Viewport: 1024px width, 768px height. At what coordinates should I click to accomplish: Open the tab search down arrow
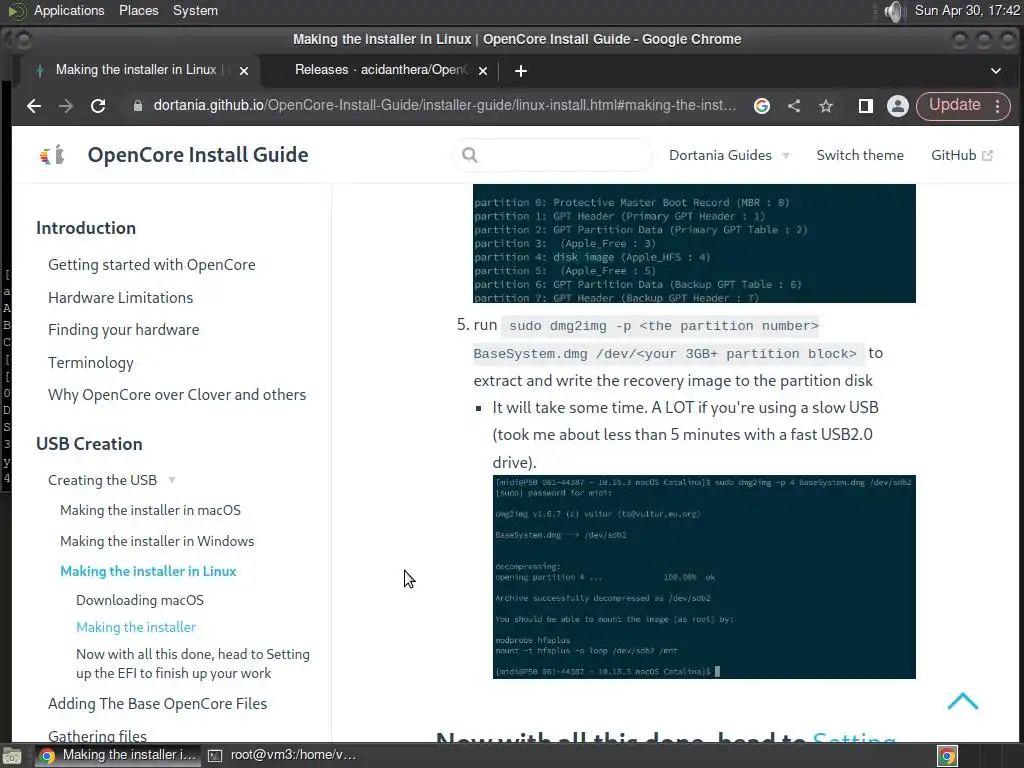tap(996, 71)
